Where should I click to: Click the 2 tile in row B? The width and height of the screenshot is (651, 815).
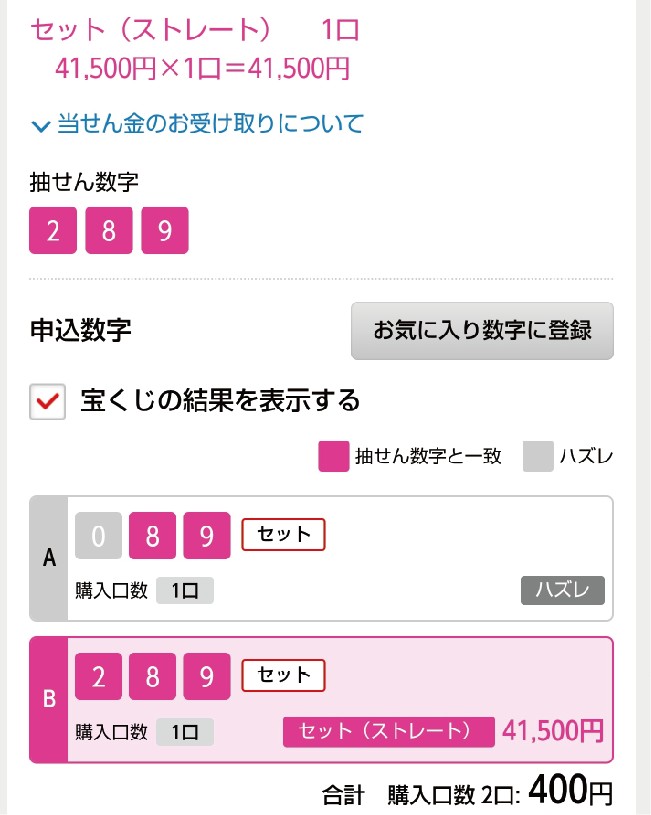99,677
